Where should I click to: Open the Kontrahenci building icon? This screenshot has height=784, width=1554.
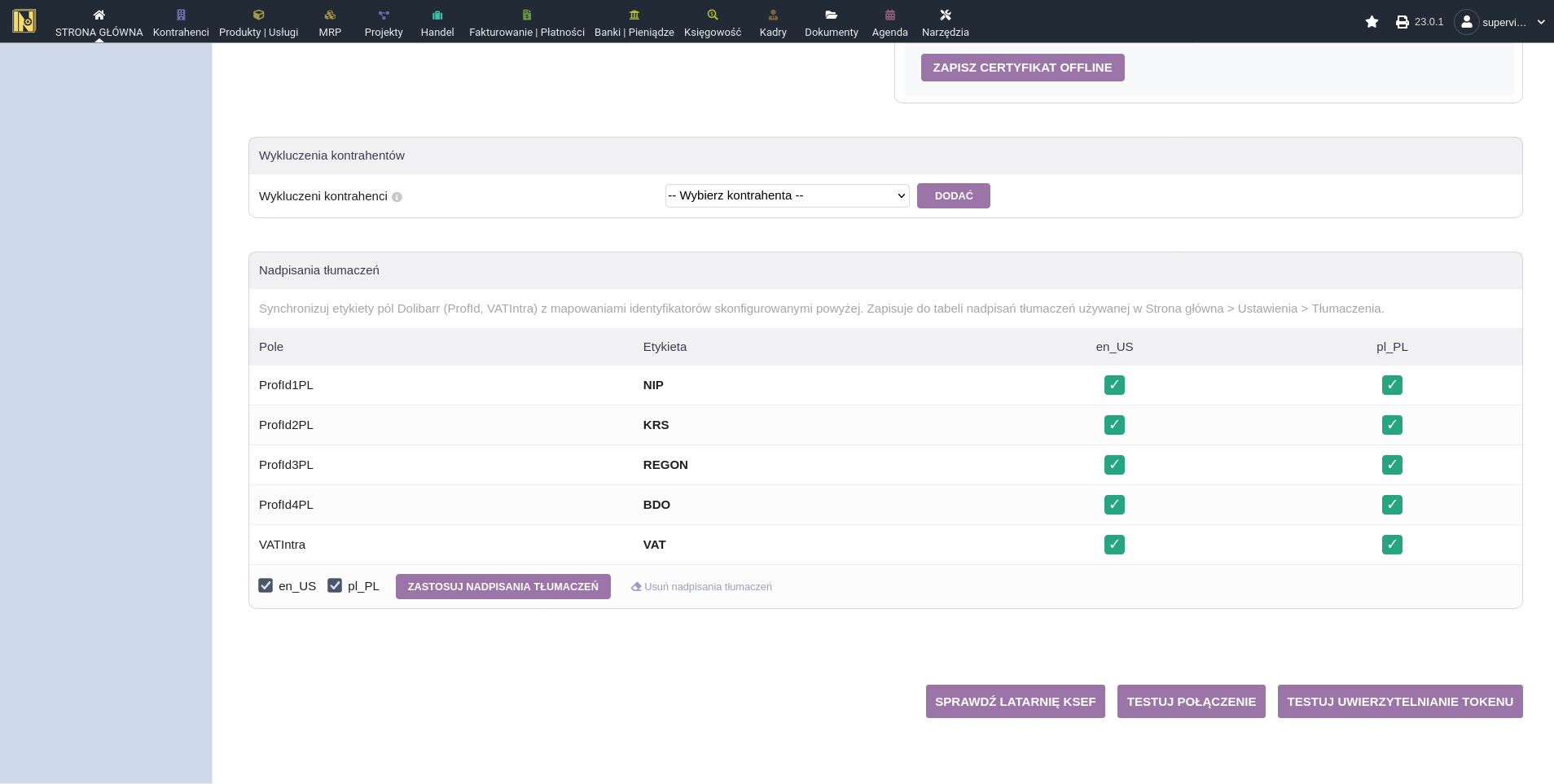coord(181,15)
